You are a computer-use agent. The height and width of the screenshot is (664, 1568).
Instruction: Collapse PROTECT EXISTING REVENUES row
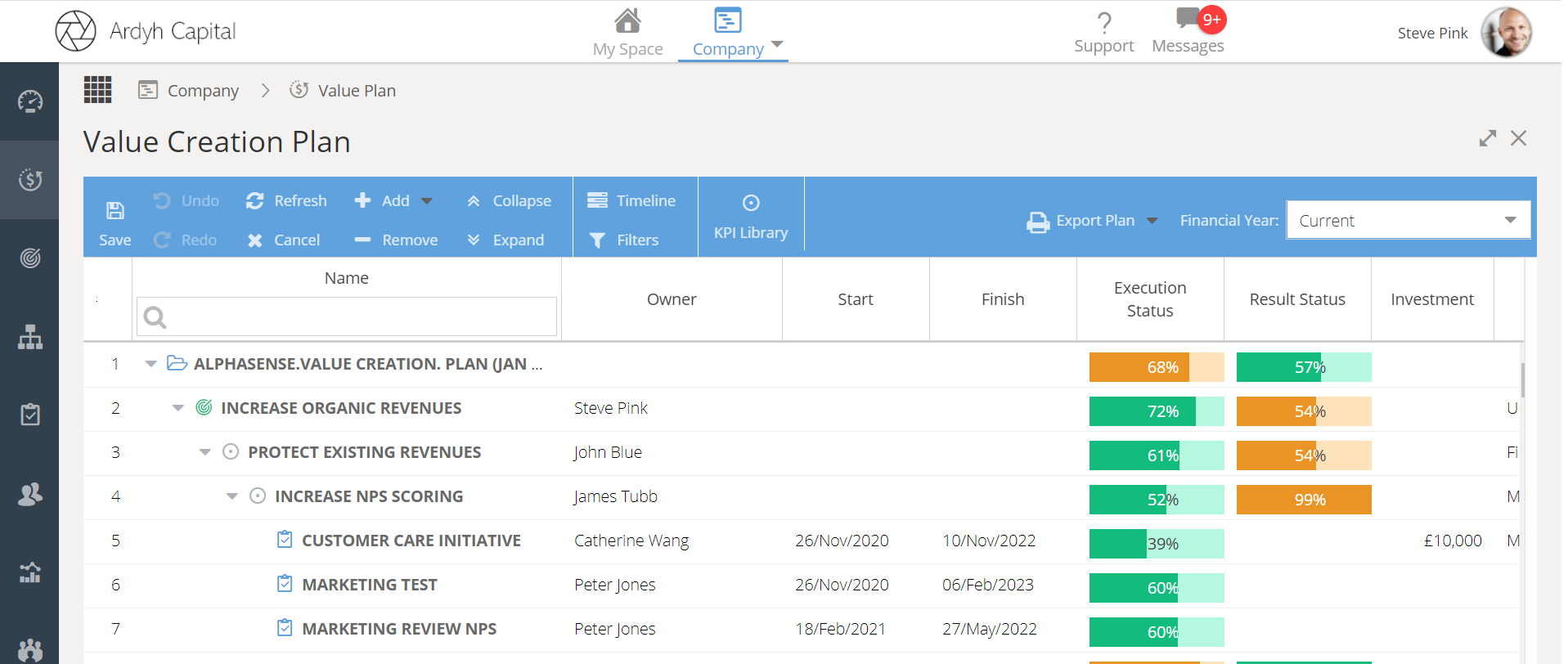205,452
